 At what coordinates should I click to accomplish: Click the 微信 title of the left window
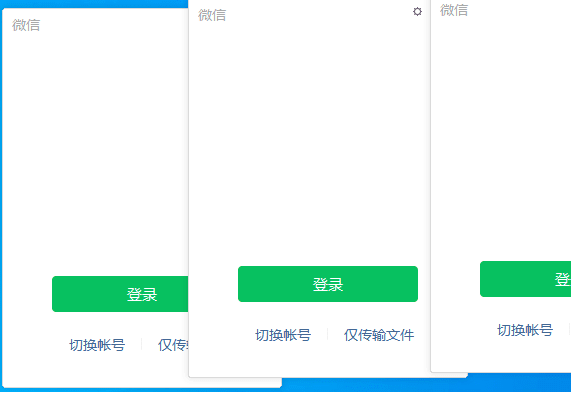[x=26, y=25]
